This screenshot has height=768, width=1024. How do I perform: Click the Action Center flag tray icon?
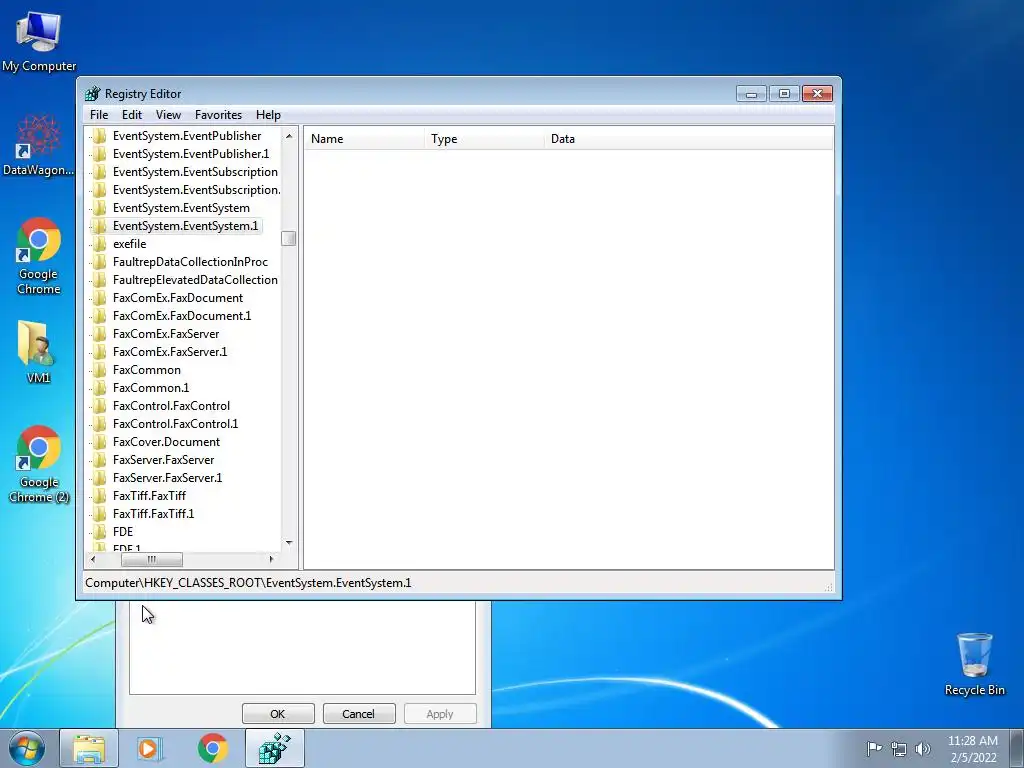click(874, 748)
